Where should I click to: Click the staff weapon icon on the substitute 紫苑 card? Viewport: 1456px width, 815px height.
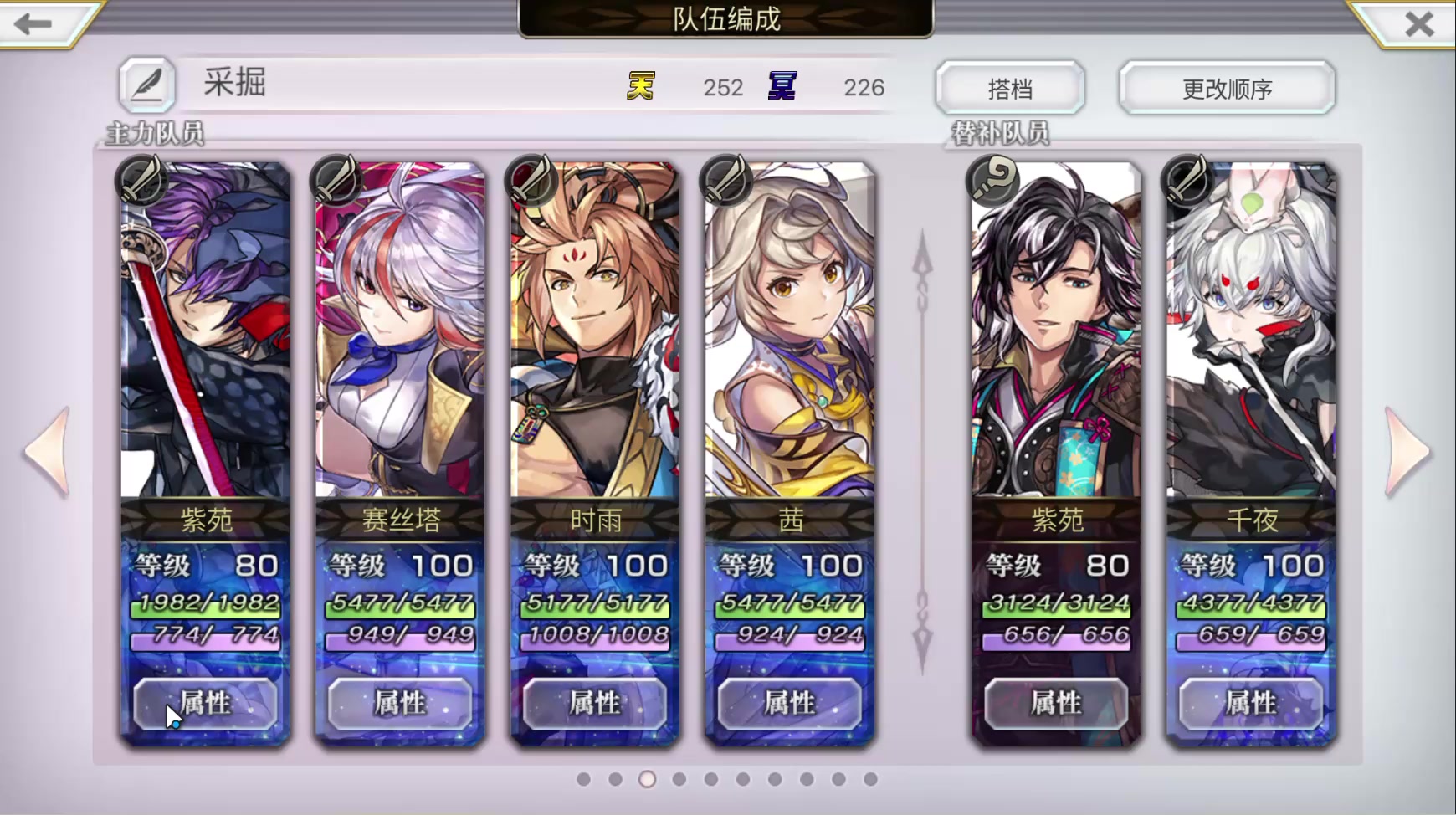992,180
